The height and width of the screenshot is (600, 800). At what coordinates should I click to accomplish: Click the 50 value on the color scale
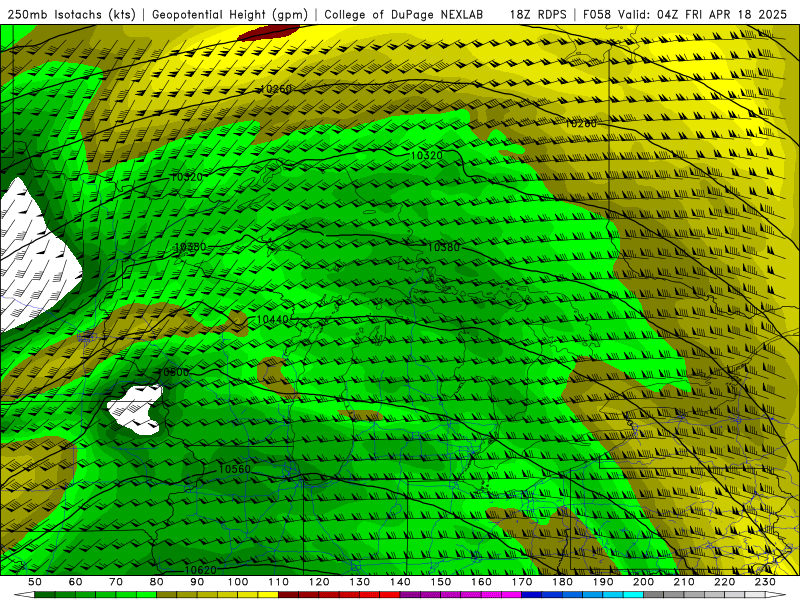tap(35, 582)
